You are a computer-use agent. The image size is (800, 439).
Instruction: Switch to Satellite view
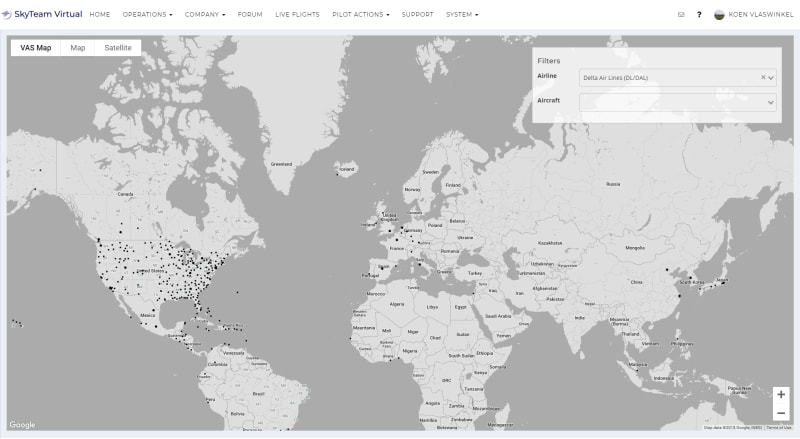118,48
